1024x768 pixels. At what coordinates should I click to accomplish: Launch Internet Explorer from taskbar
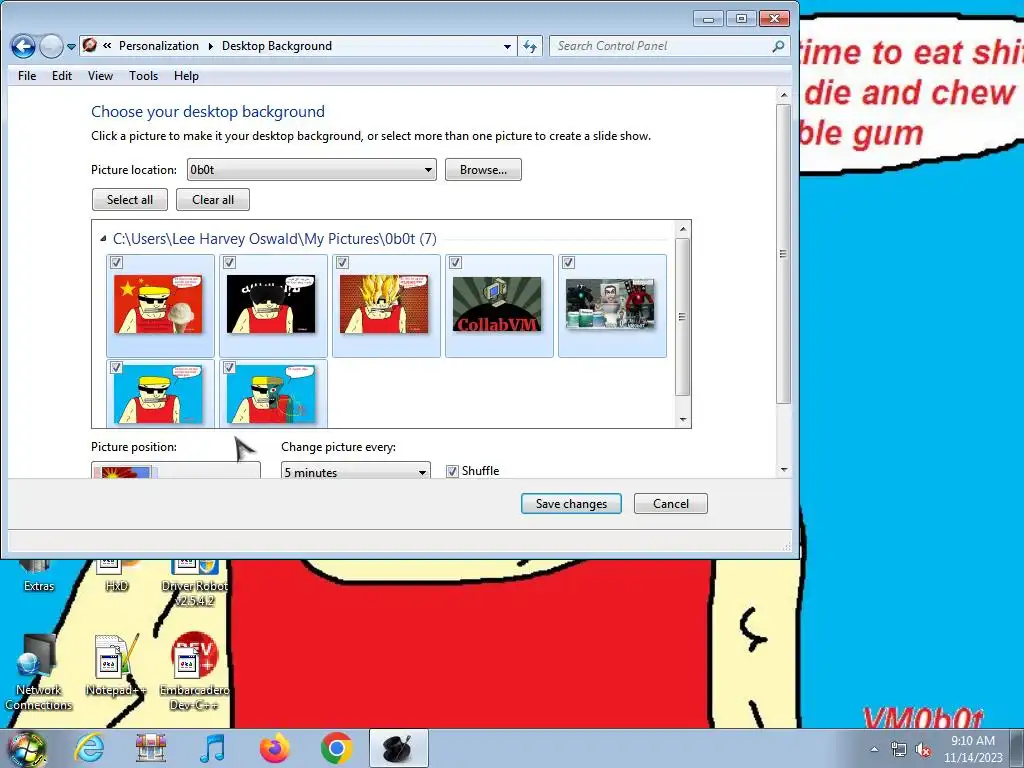click(x=89, y=748)
